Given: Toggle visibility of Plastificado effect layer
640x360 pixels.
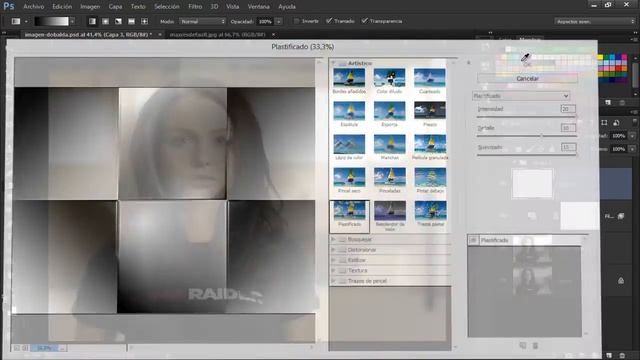Looking at the screenshot, I should pyautogui.click(x=473, y=240).
